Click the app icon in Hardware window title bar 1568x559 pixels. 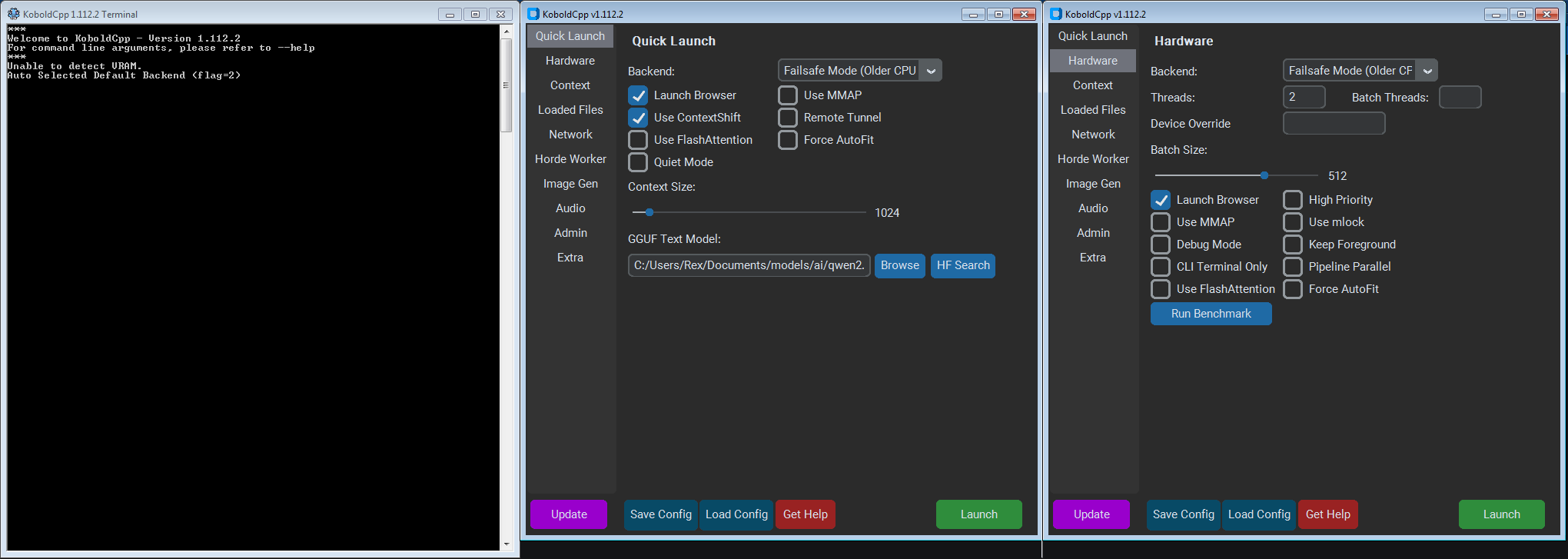click(x=1056, y=14)
